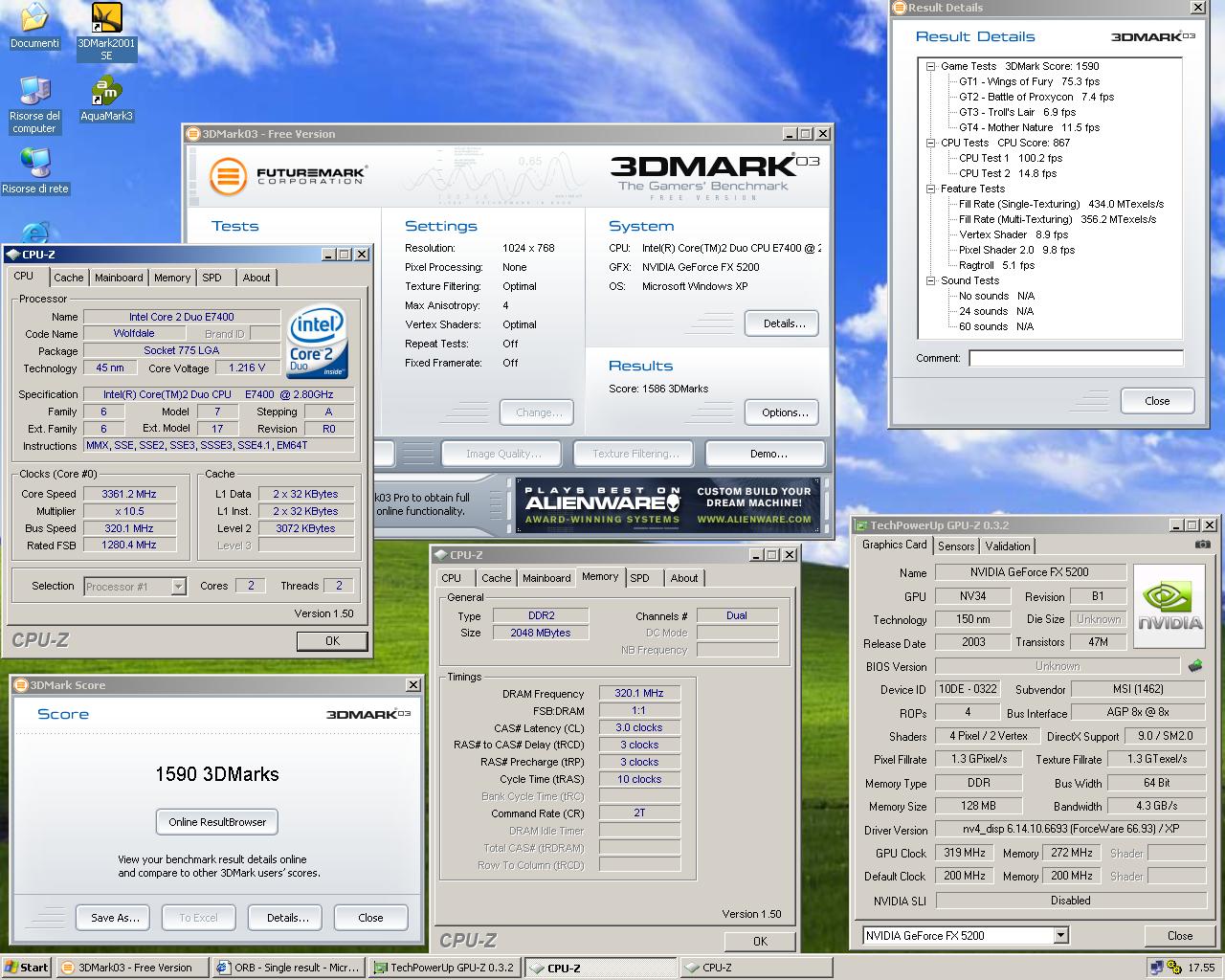The height and width of the screenshot is (980, 1225).
Task: Click Online ResultBrowser button
Action: click(x=217, y=821)
